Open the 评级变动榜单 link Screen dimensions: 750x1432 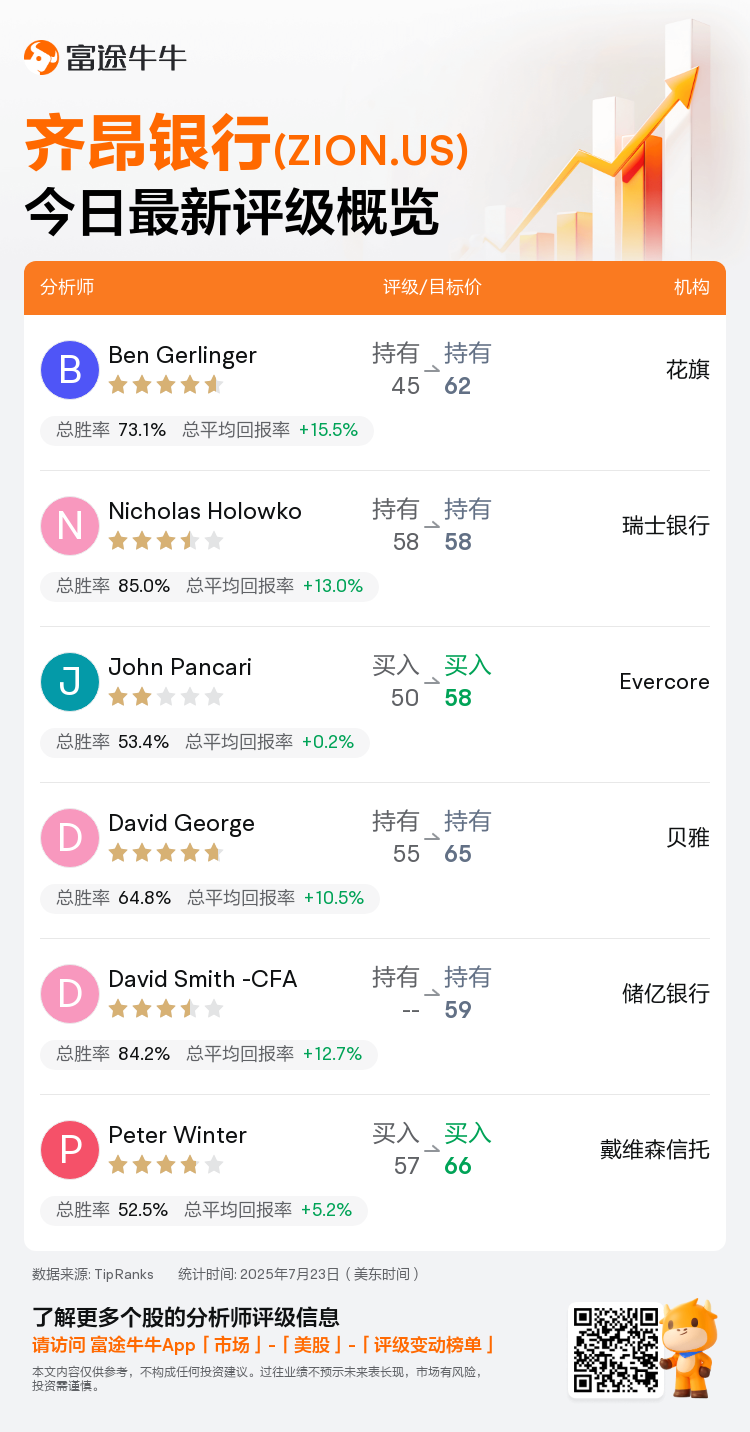[428, 1345]
